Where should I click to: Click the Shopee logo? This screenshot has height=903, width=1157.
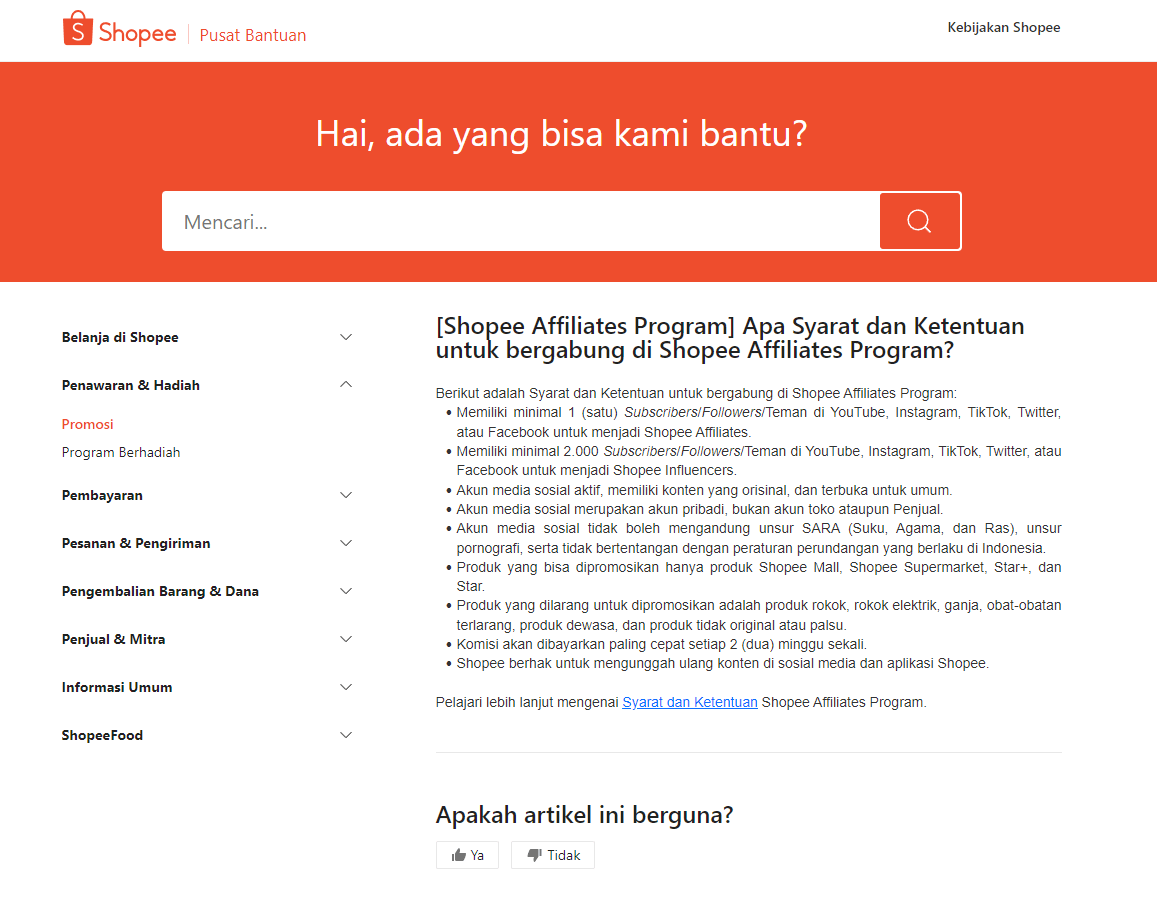click(119, 28)
